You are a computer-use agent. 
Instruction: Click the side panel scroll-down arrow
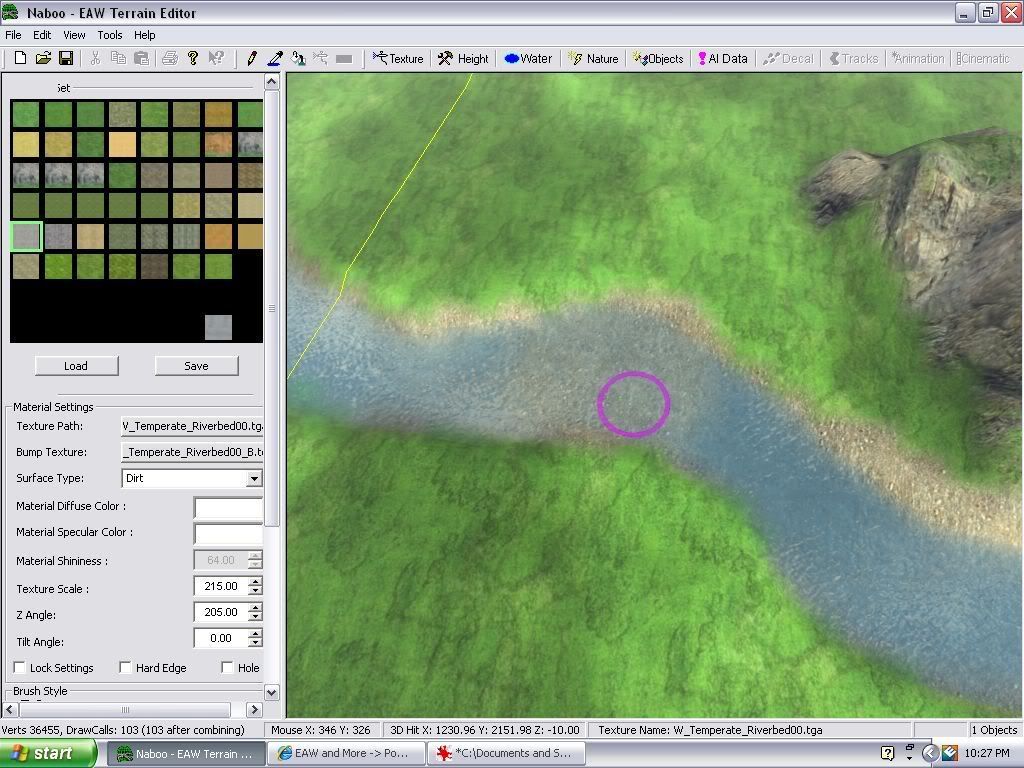(x=272, y=692)
